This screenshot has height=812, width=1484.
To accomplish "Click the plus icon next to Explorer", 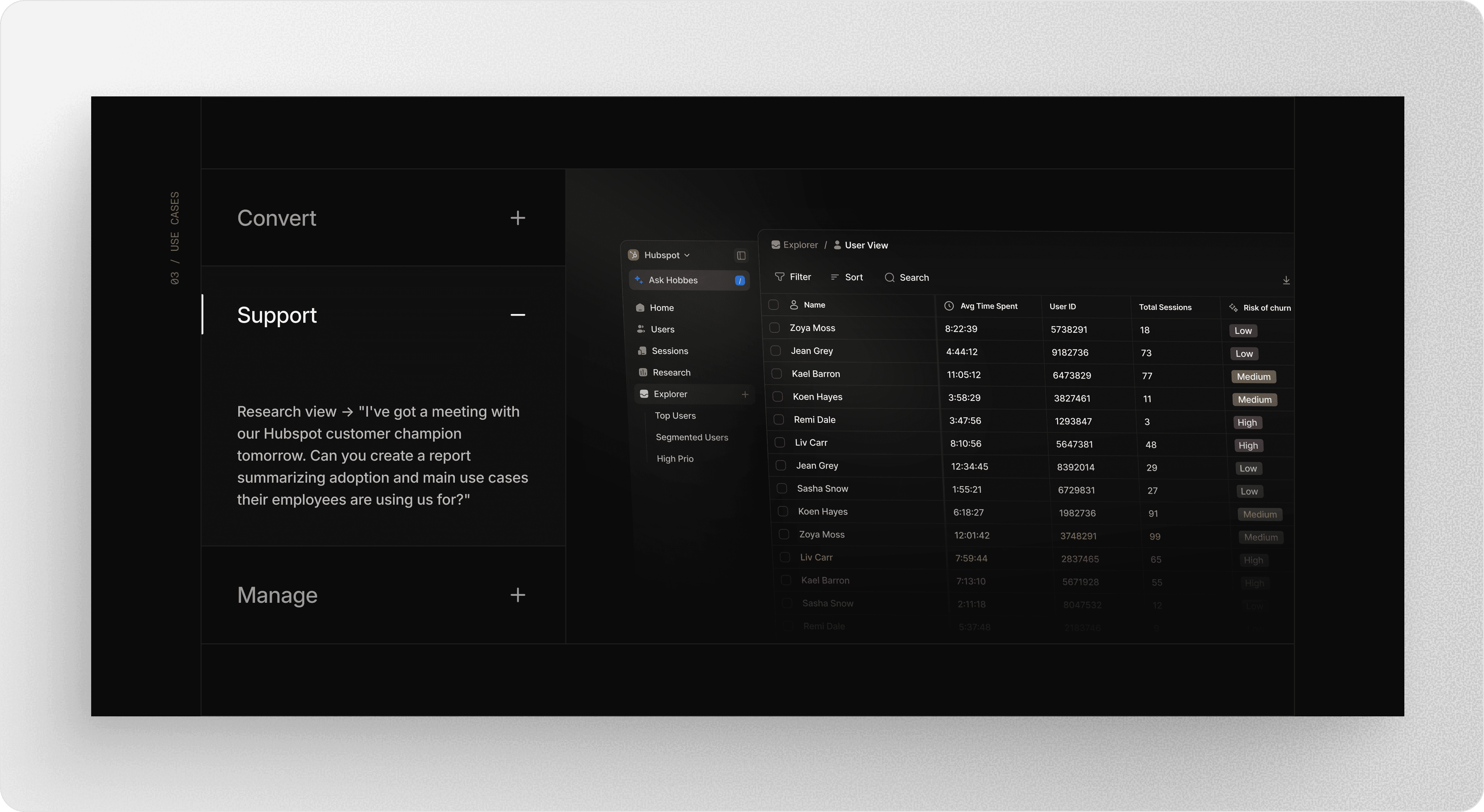I will pos(745,395).
